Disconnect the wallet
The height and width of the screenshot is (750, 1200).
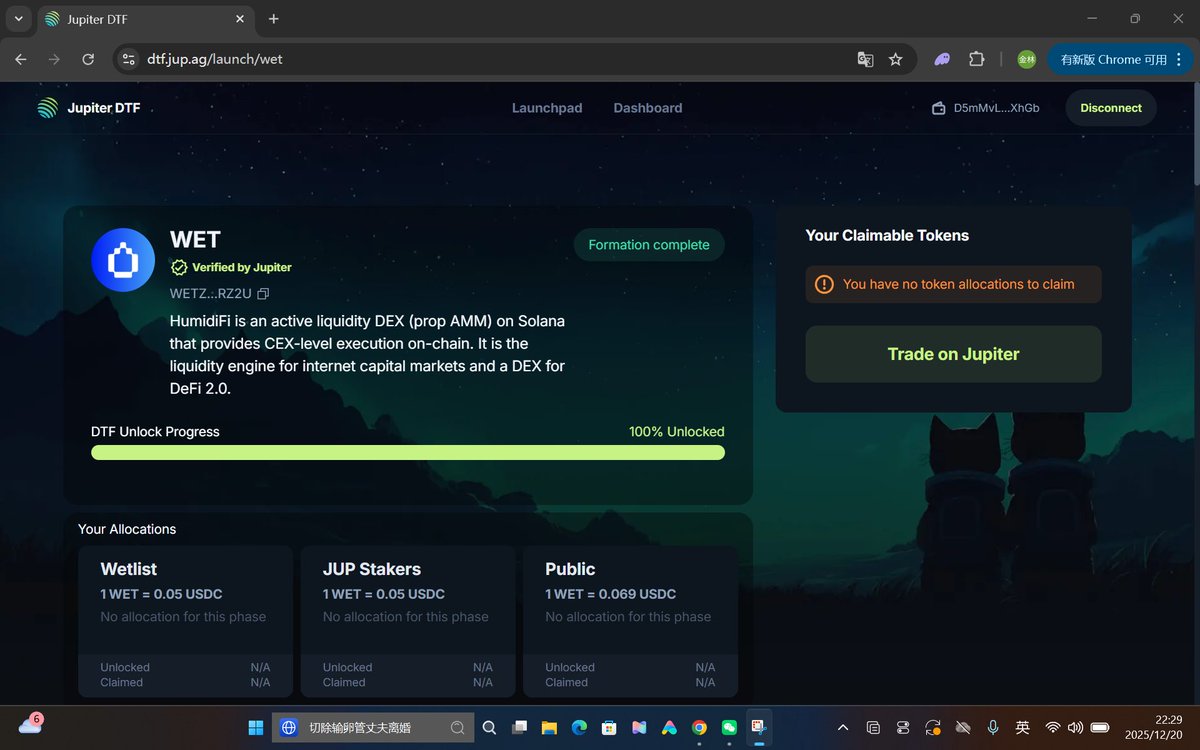click(x=1111, y=108)
